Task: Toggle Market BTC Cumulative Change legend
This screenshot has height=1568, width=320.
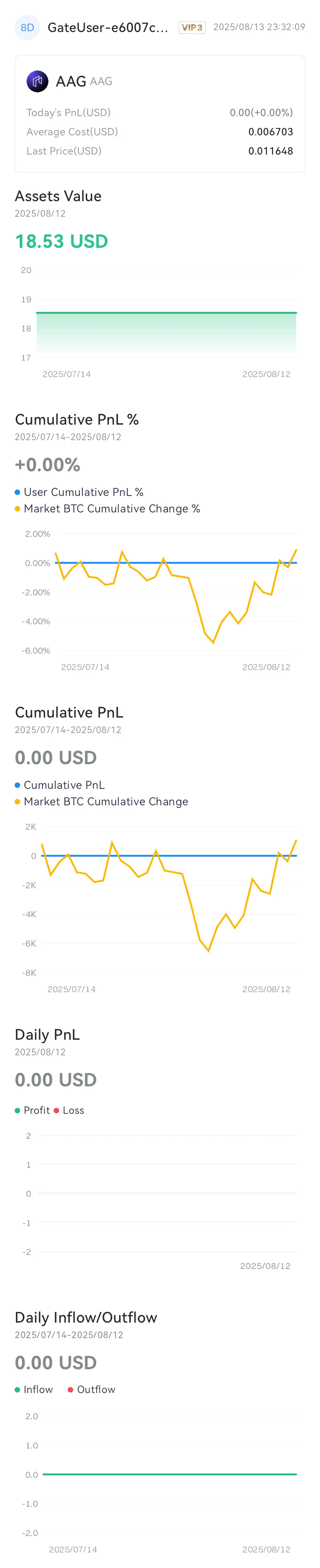Action: (18, 801)
